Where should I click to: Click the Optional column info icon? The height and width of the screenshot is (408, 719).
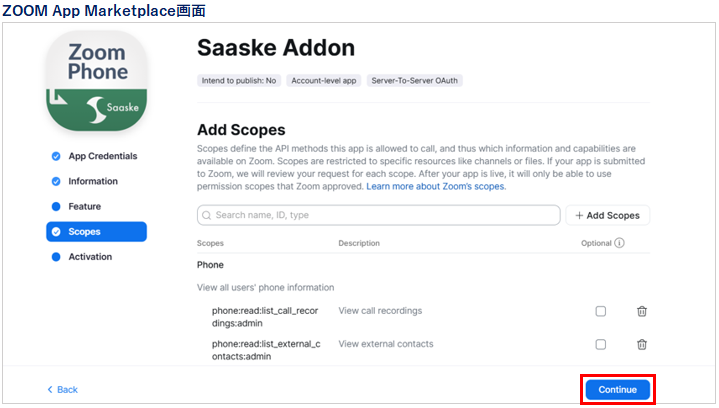(x=619, y=243)
